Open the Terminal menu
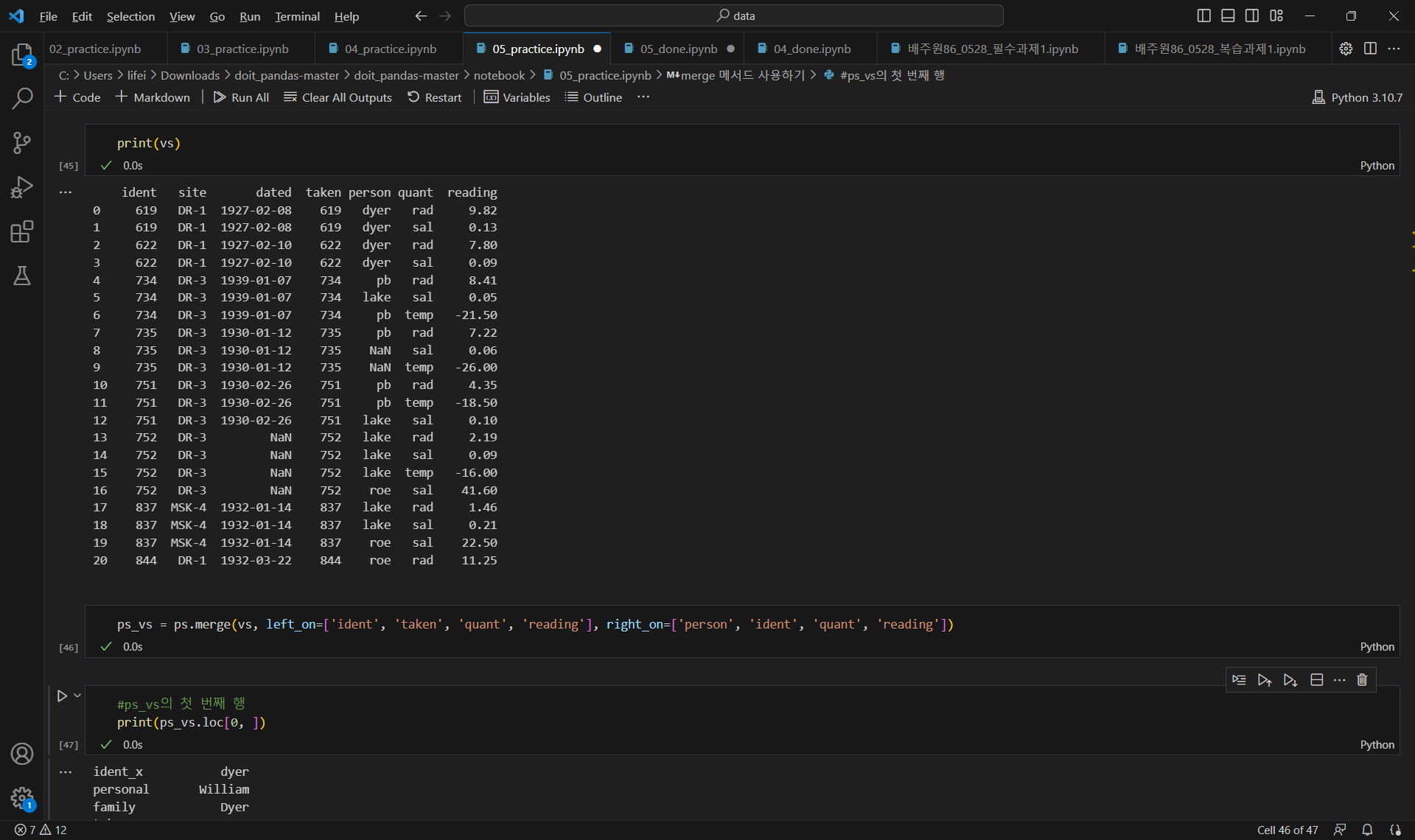The height and width of the screenshot is (840, 1415). 297,16
